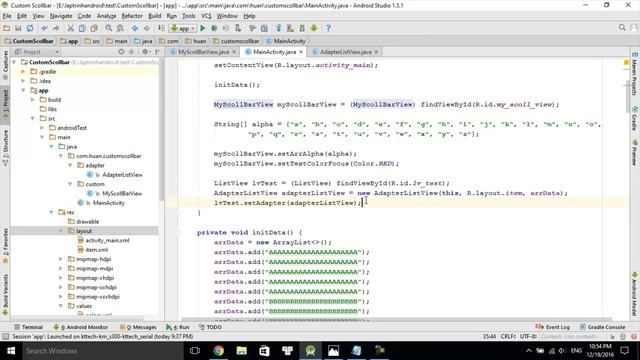640x360 pixels.
Task: Open Task View on the taskbar
Action: coord(195,351)
